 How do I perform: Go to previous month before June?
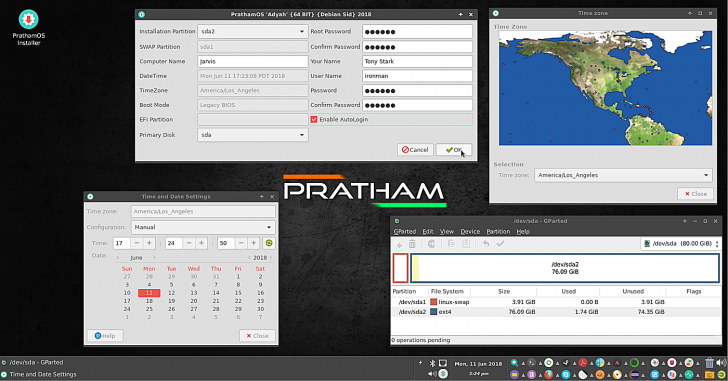[x=118, y=258]
